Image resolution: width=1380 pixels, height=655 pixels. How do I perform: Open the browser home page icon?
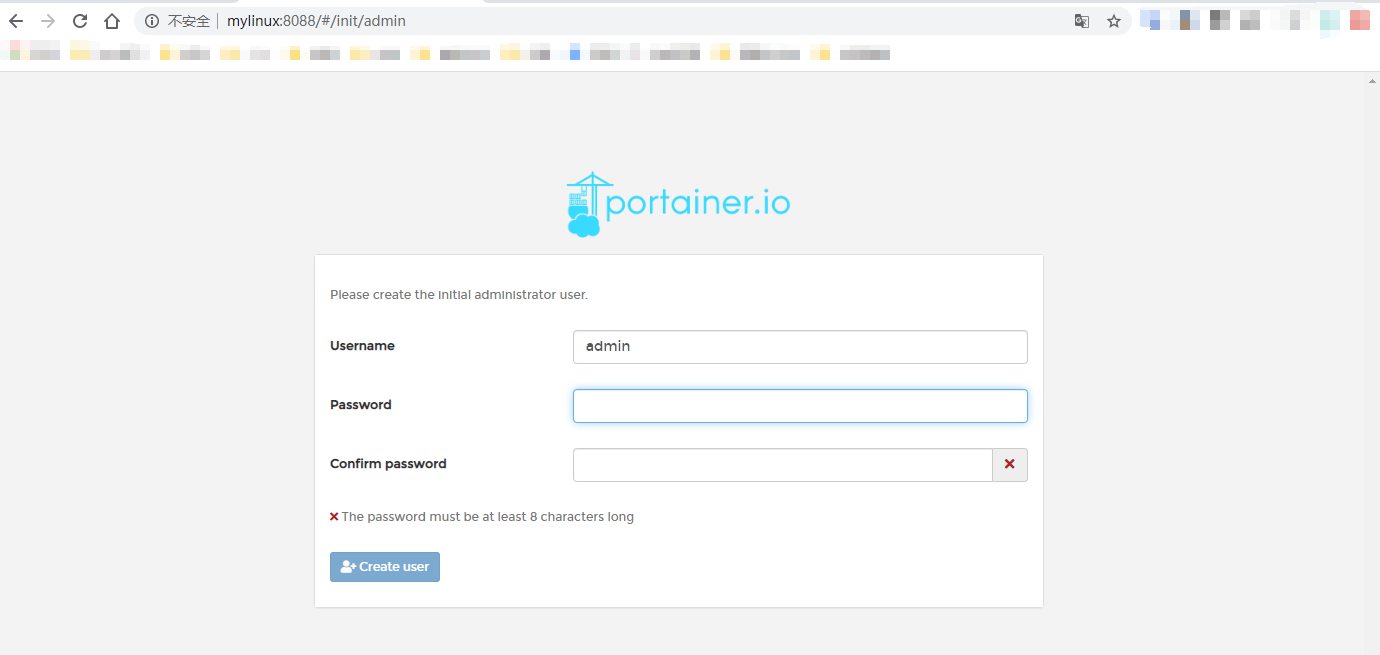[x=112, y=21]
